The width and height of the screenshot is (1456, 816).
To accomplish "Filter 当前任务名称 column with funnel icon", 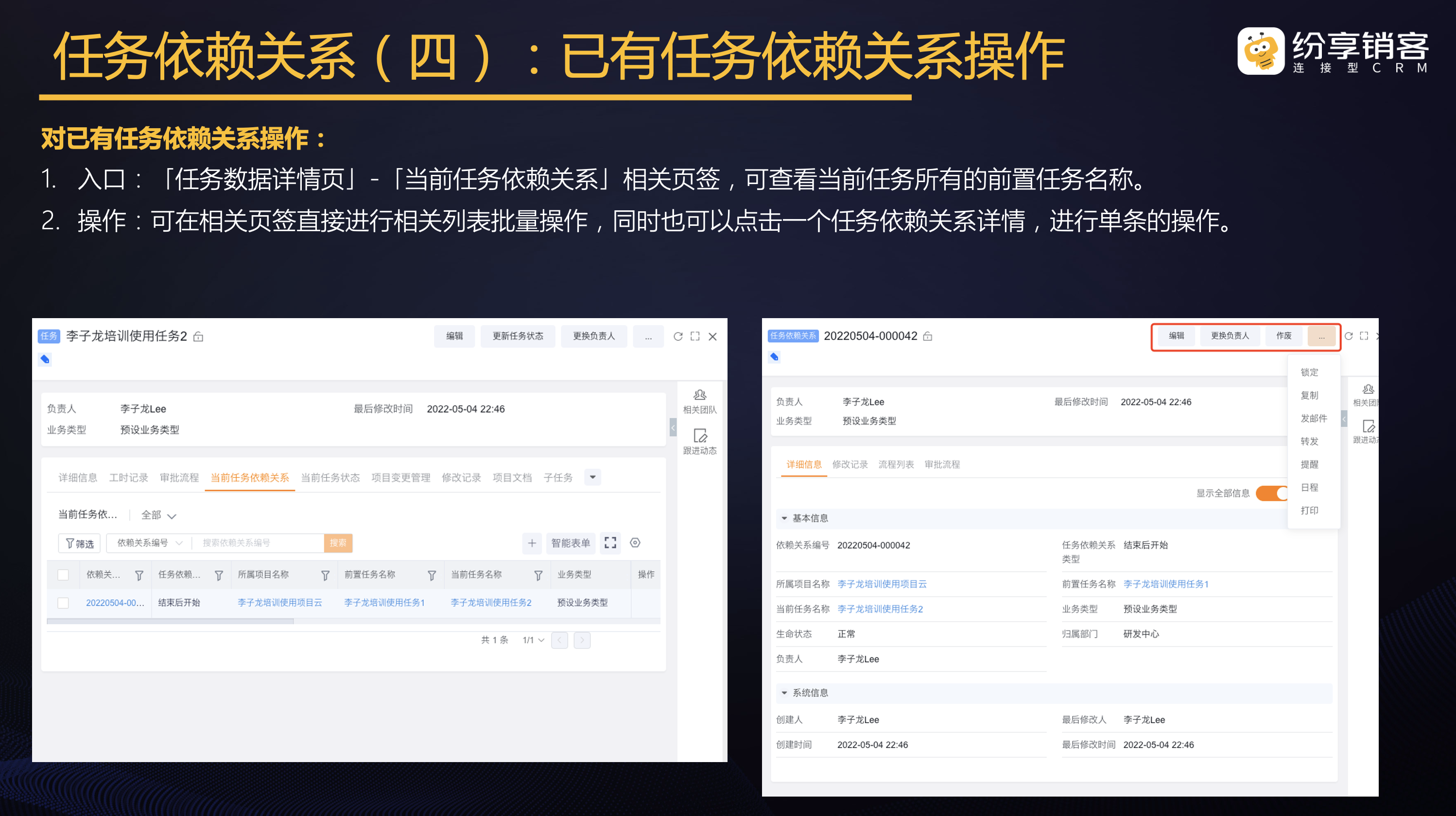I will [538, 575].
